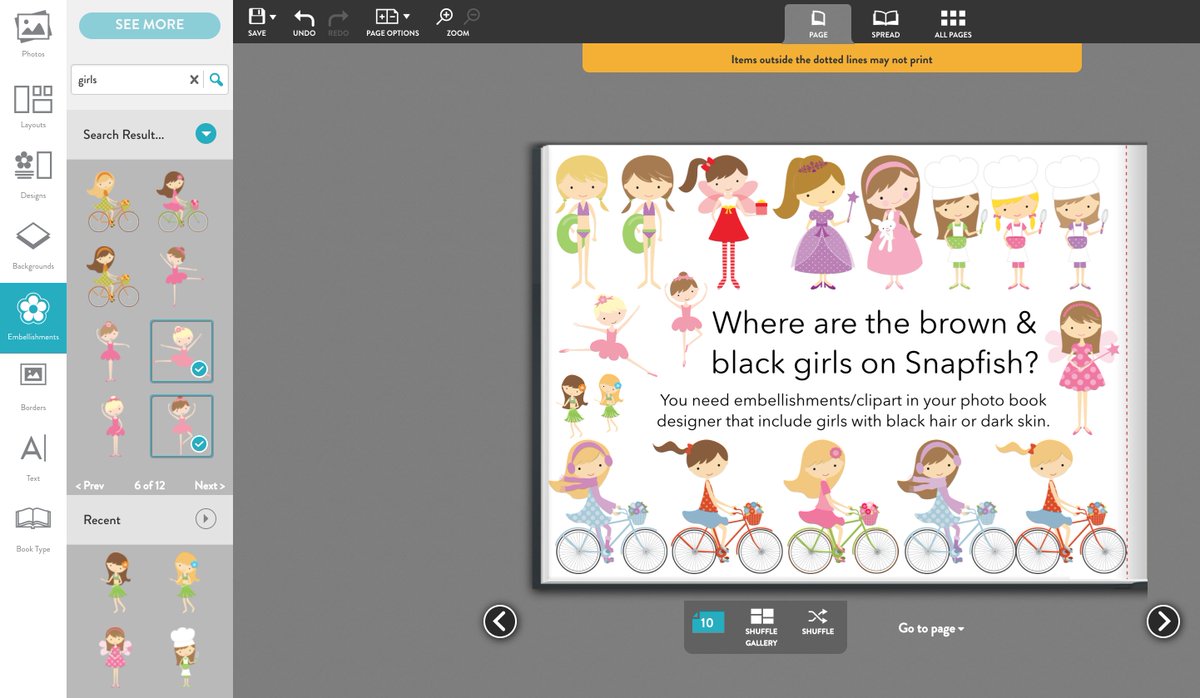Click the zoom in magnifier
This screenshot has height=698, width=1200.
click(x=446, y=16)
